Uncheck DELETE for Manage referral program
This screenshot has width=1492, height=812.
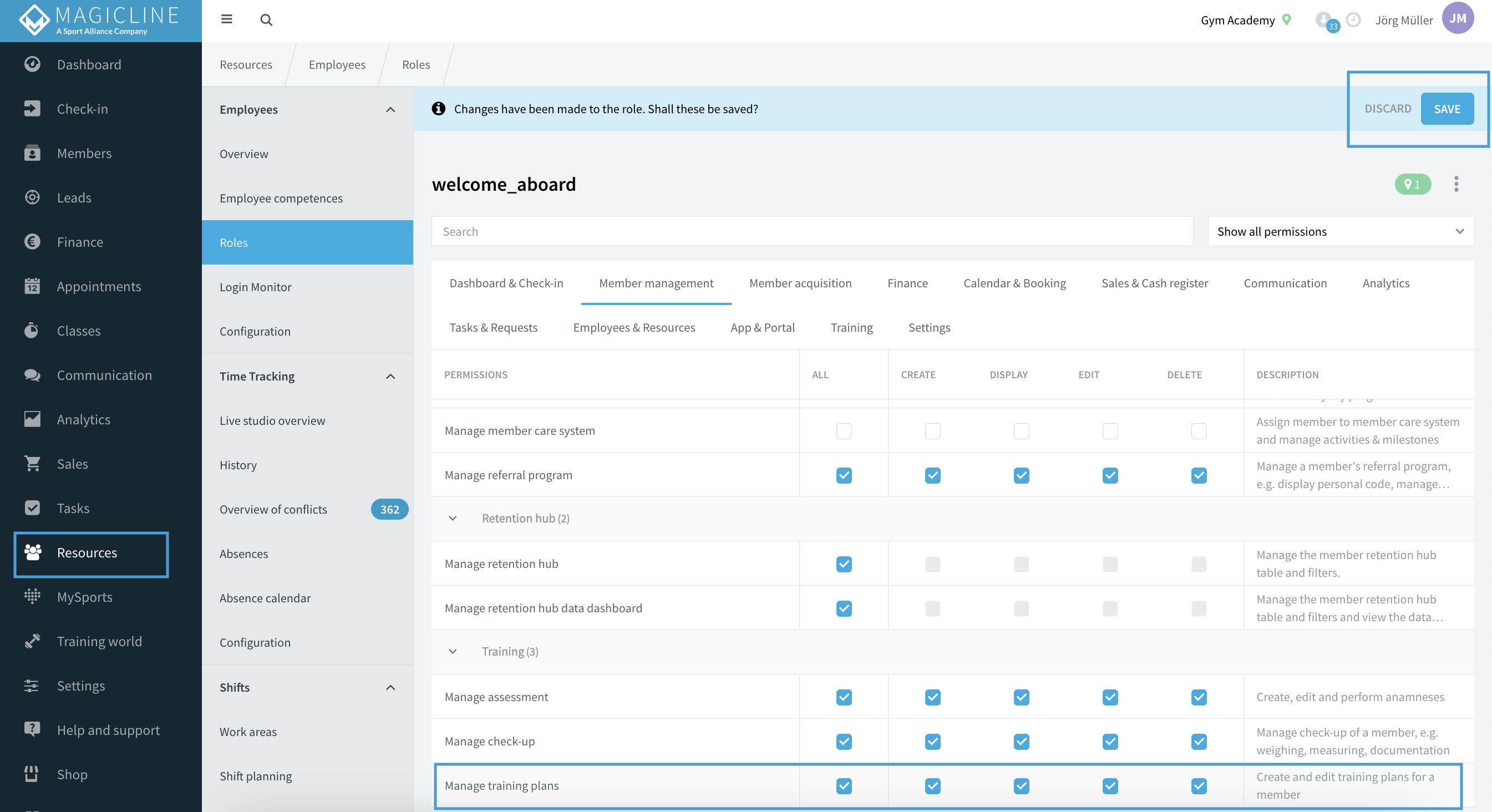(1199, 475)
